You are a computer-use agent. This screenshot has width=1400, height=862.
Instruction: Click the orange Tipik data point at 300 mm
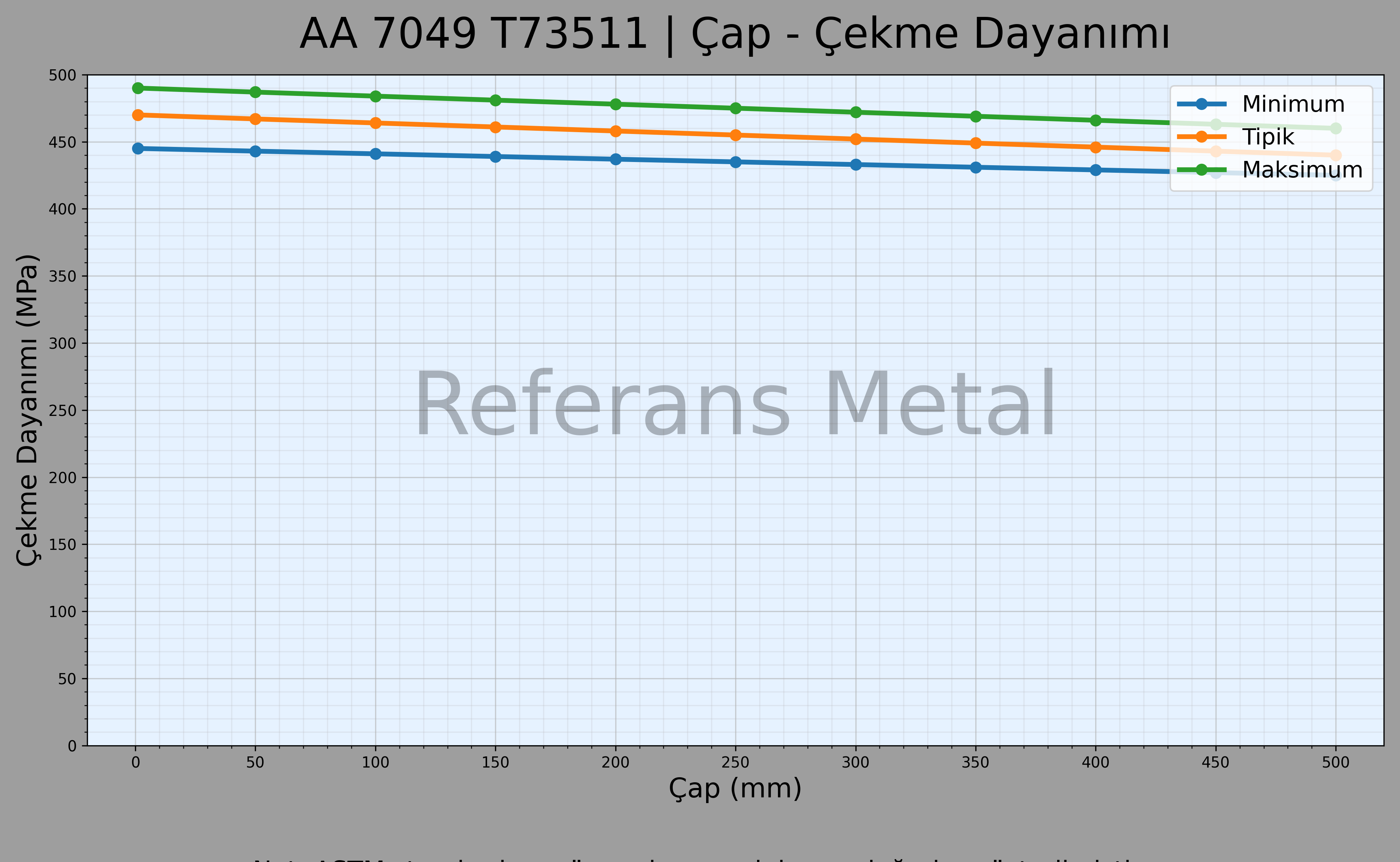coord(855,139)
